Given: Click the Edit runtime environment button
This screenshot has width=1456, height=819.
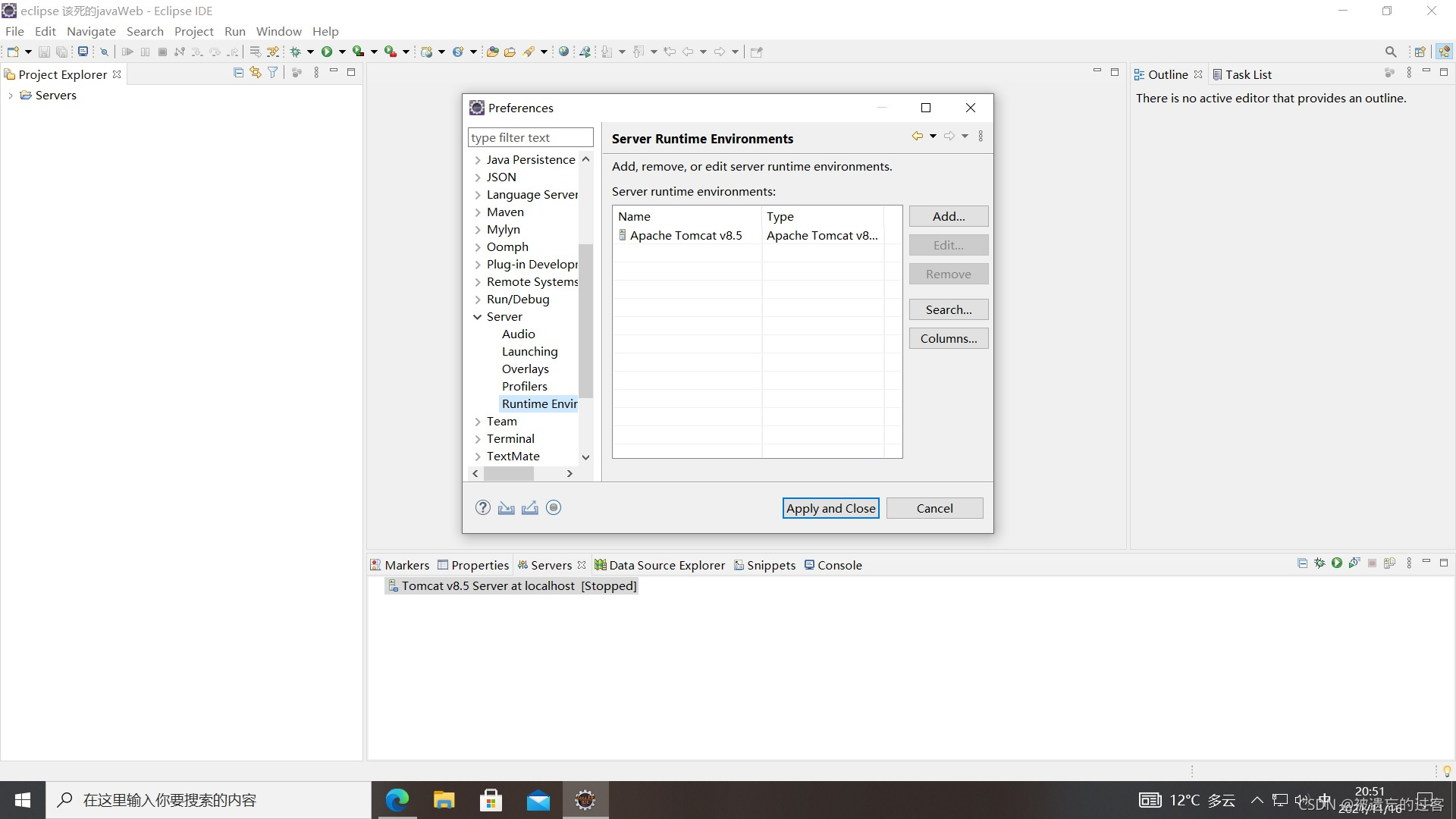Looking at the screenshot, I should point(948,245).
